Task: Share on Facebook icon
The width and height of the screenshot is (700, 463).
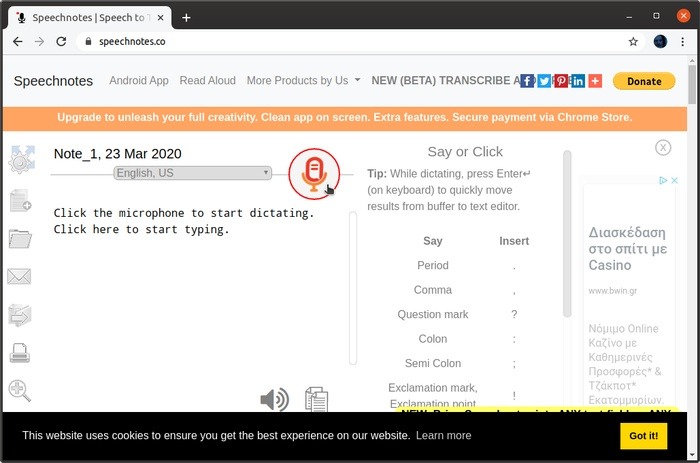Action: pyautogui.click(x=527, y=81)
